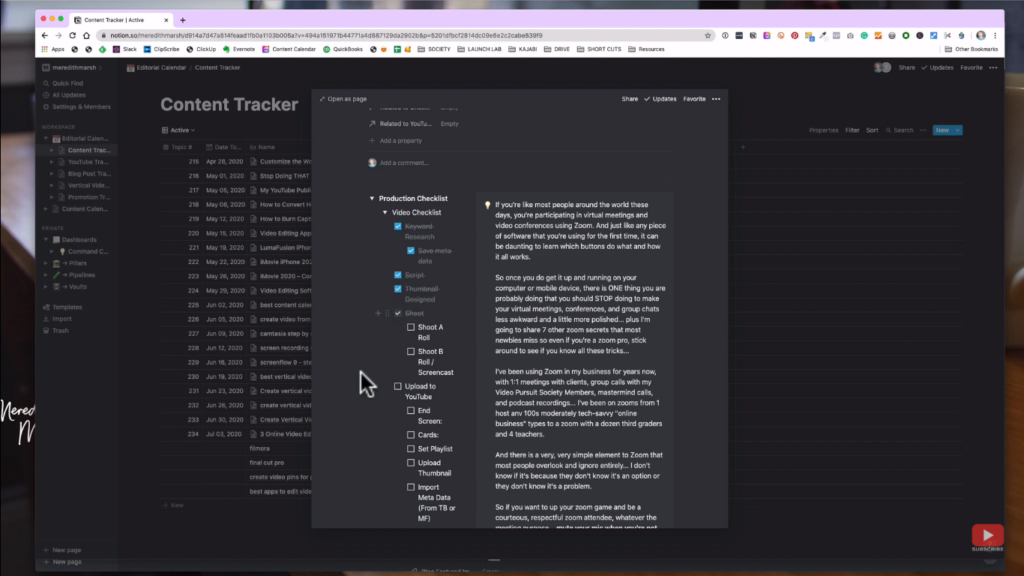This screenshot has width=1024, height=576.
Task: Click the Command Center lightbulb icon
Action: 63,251
